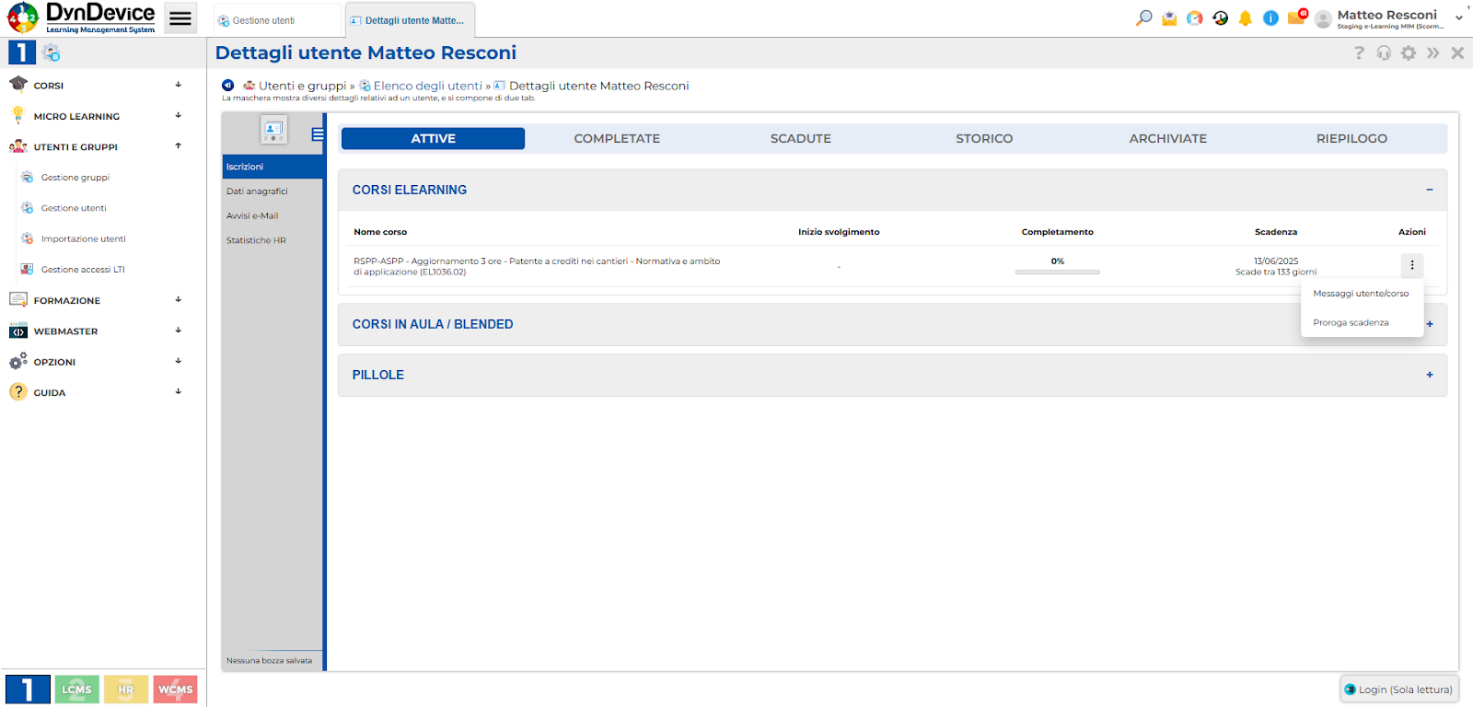Screen dimensions: 1473x707
Task: Select Proroga scadenza from the menu
Action: 1350,323
